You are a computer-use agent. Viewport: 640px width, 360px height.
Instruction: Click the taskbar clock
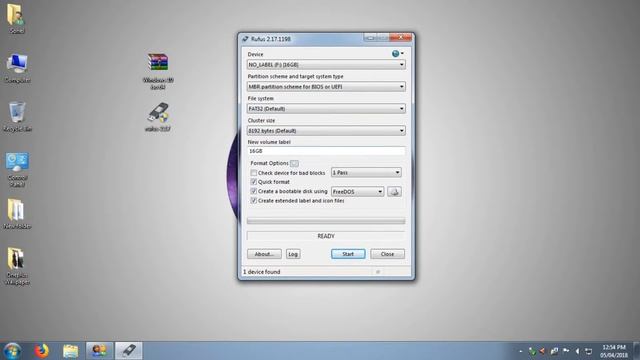[614, 351]
